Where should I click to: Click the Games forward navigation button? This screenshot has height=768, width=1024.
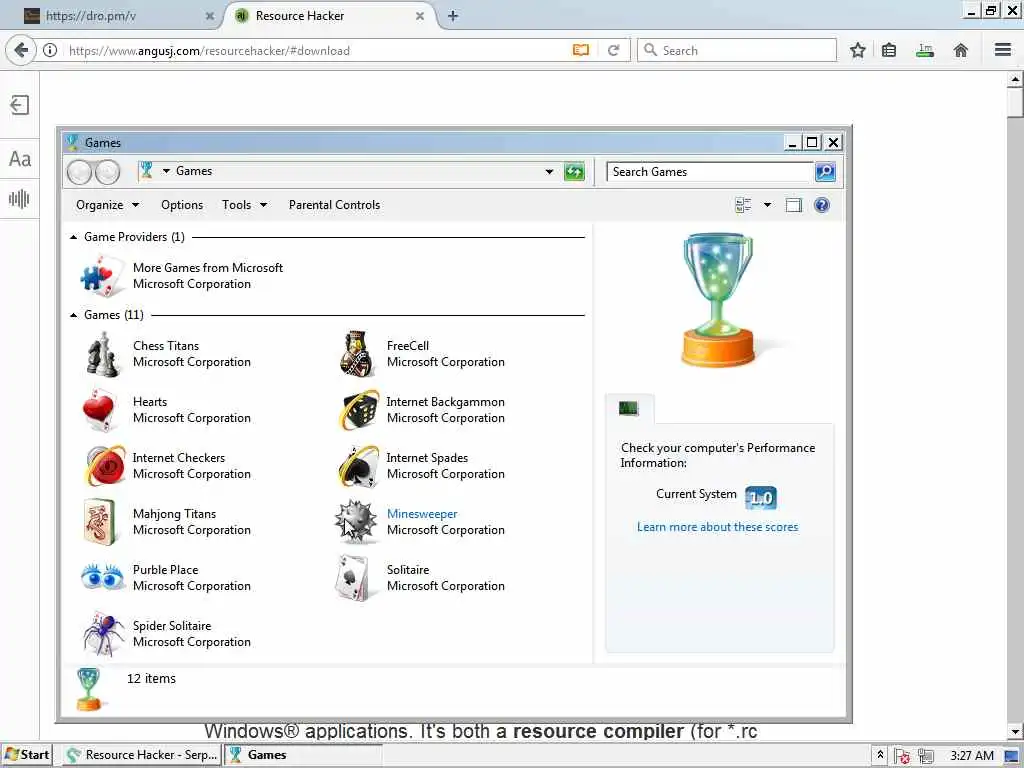[x=108, y=172]
